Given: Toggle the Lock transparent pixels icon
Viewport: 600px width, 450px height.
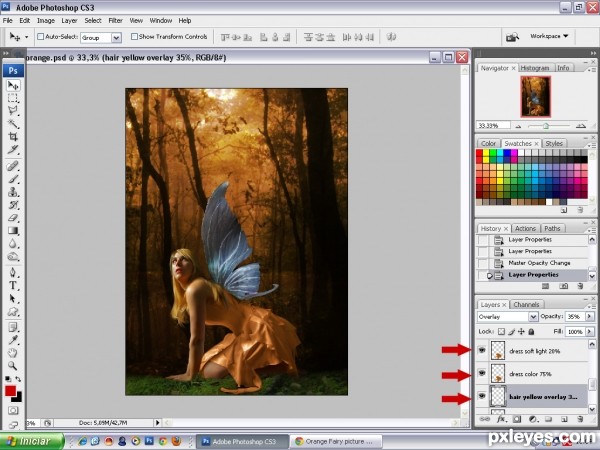Looking at the screenshot, I should tap(501, 332).
